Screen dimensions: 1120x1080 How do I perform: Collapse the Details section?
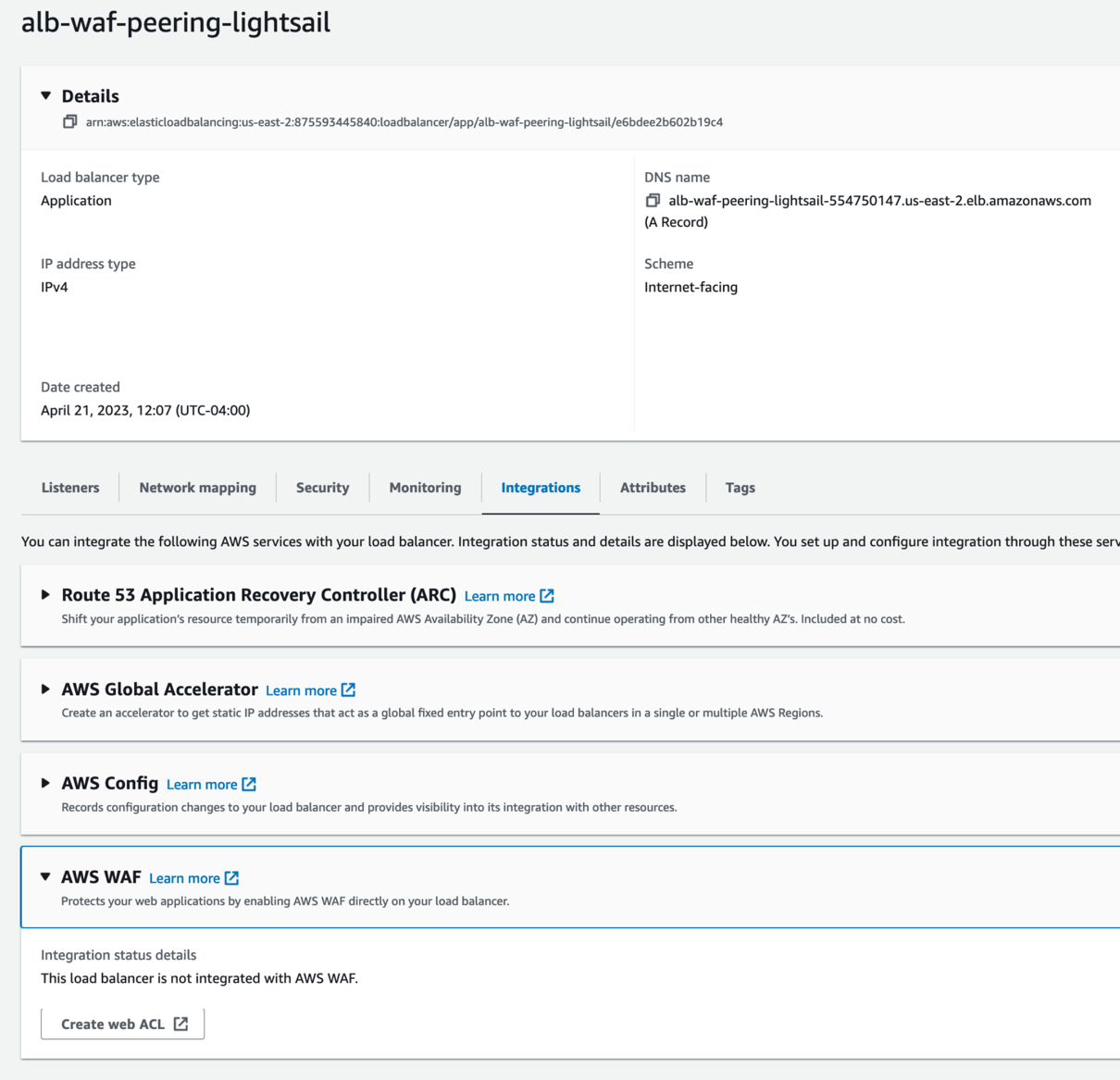[46, 96]
